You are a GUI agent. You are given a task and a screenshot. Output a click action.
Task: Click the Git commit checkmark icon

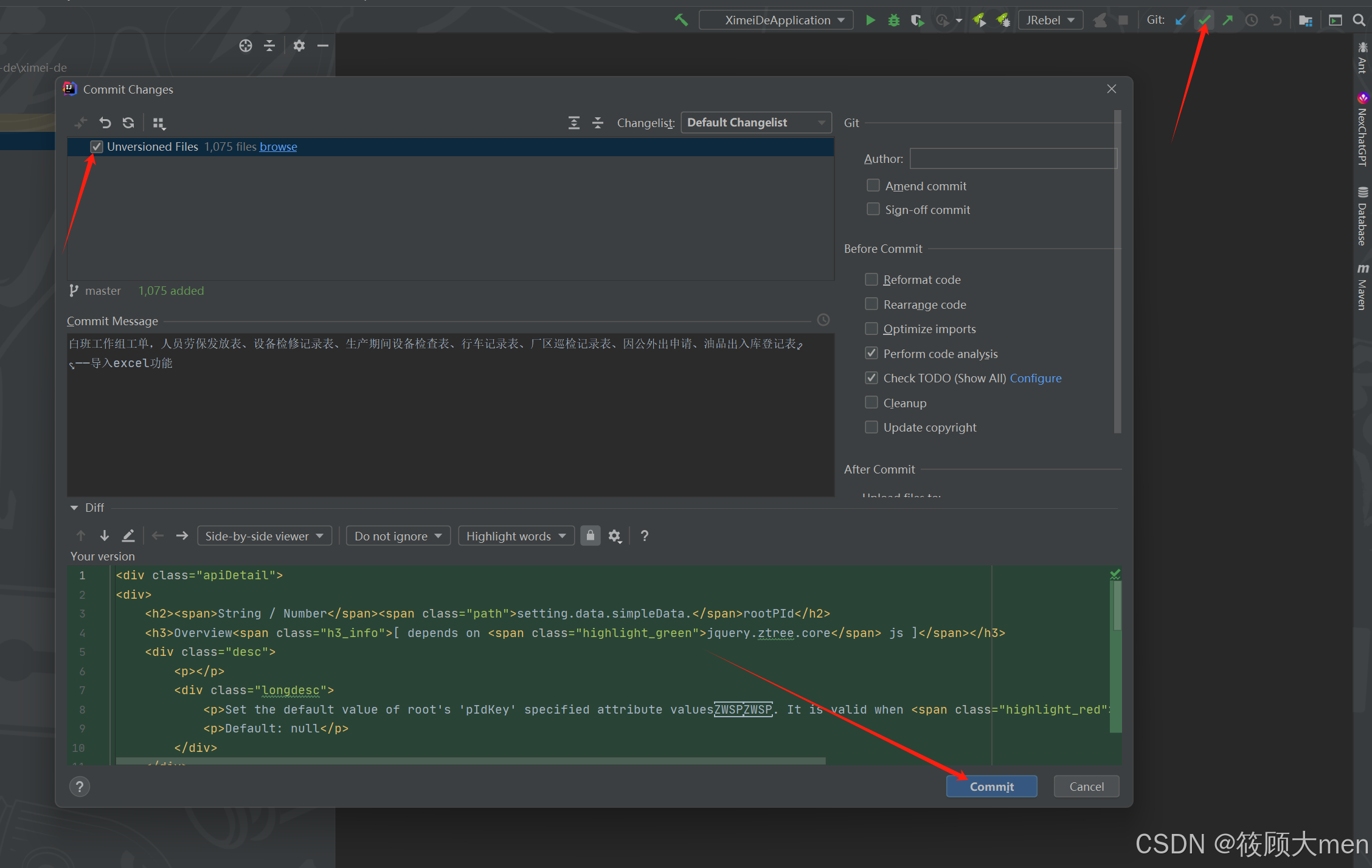[1204, 20]
